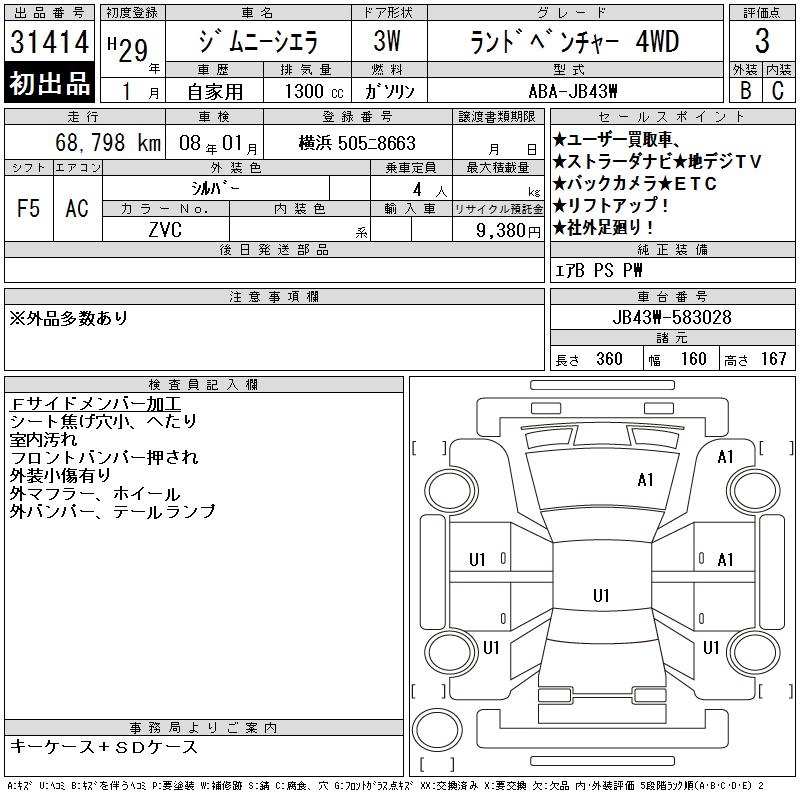Click the notice ※外品多数あり
This screenshot has height=800, width=800.
(x=68, y=318)
